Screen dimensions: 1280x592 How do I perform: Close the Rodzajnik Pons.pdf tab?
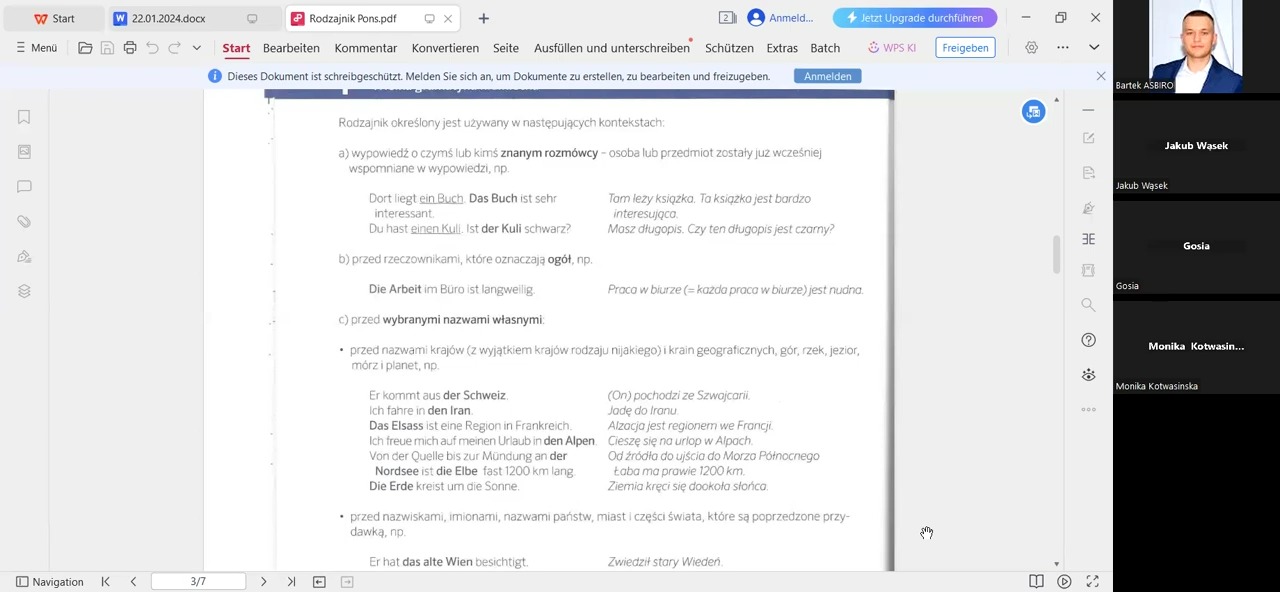pos(448,18)
